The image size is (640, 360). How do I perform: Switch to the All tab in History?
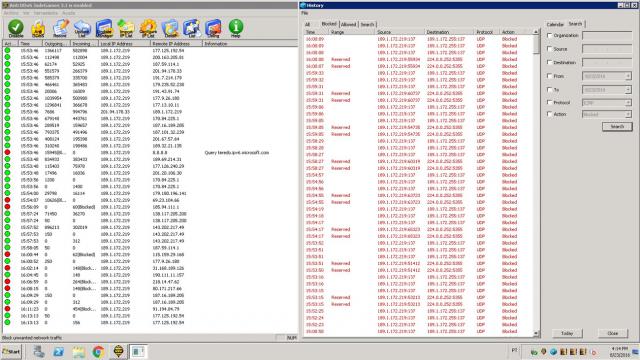(307, 24)
